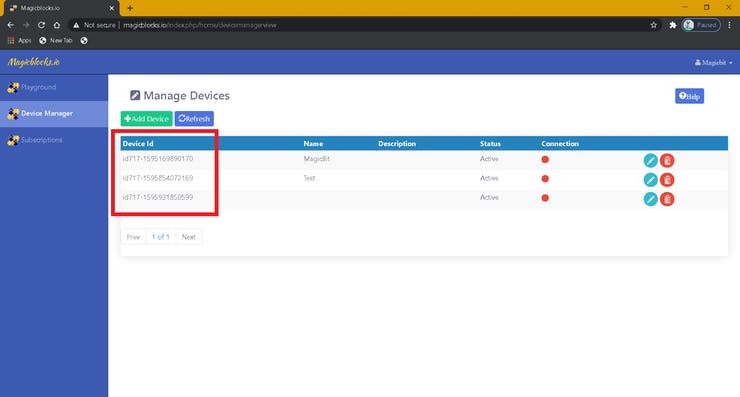
Task: Click the Device Id column header
Action: [138, 144]
